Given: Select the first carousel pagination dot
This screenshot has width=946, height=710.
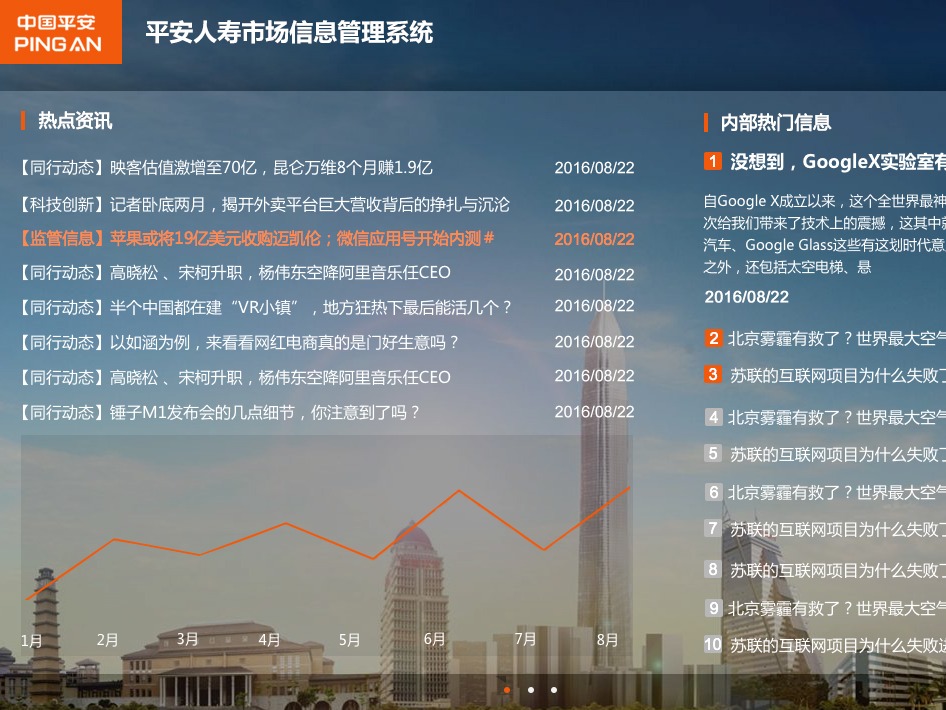Looking at the screenshot, I should click(508, 689).
